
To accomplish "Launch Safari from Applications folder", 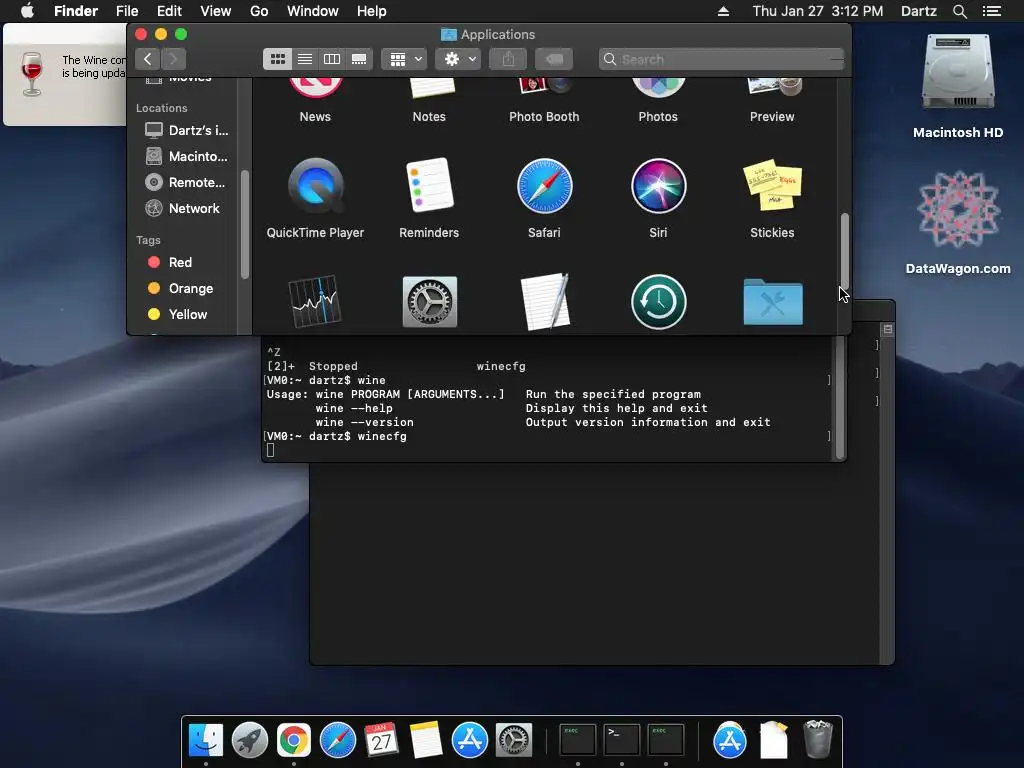I will (x=544, y=186).
